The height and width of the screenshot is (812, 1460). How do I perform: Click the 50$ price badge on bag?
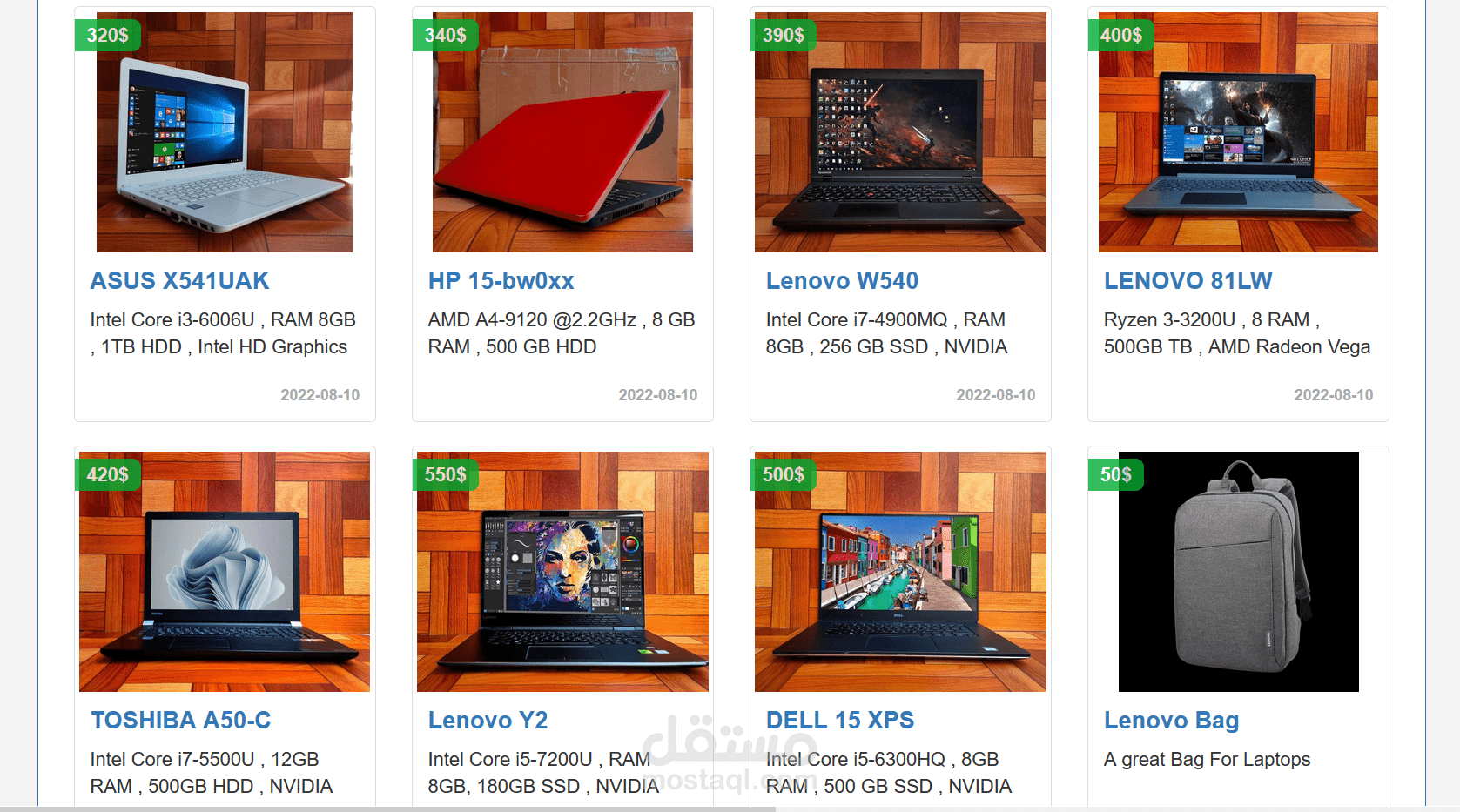1115,475
